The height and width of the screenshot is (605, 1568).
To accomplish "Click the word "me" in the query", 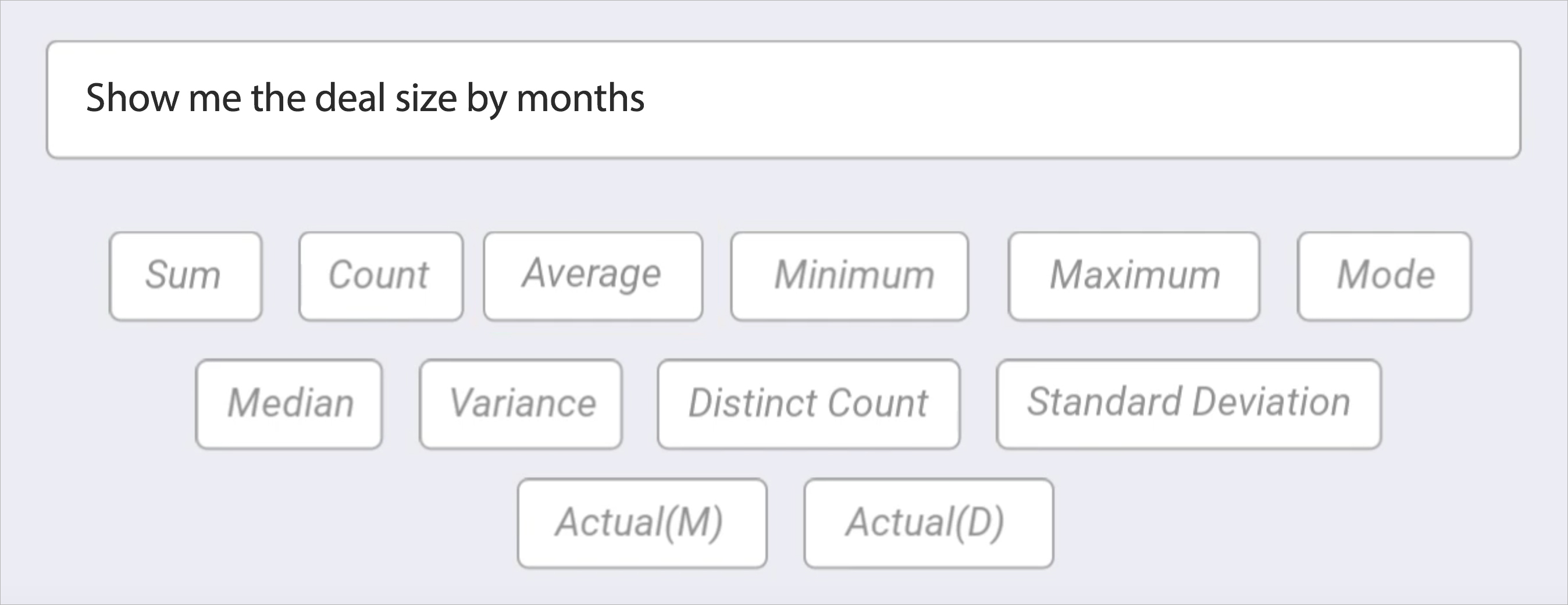I will [x=214, y=98].
